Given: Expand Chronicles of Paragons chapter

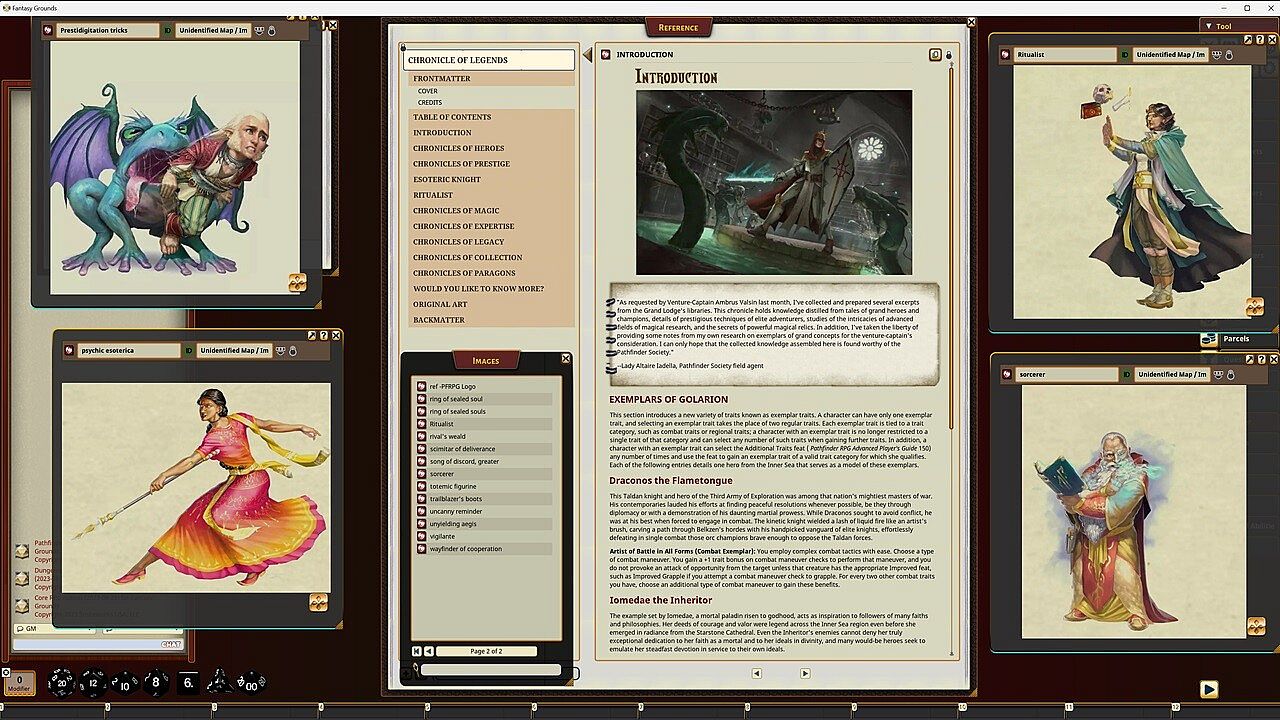Looking at the screenshot, I should click(465, 273).
